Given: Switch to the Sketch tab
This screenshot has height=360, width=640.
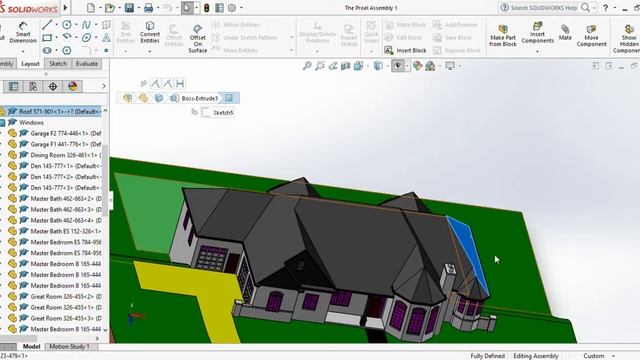Looking at the screenshot, I should [x=58, y=64].
